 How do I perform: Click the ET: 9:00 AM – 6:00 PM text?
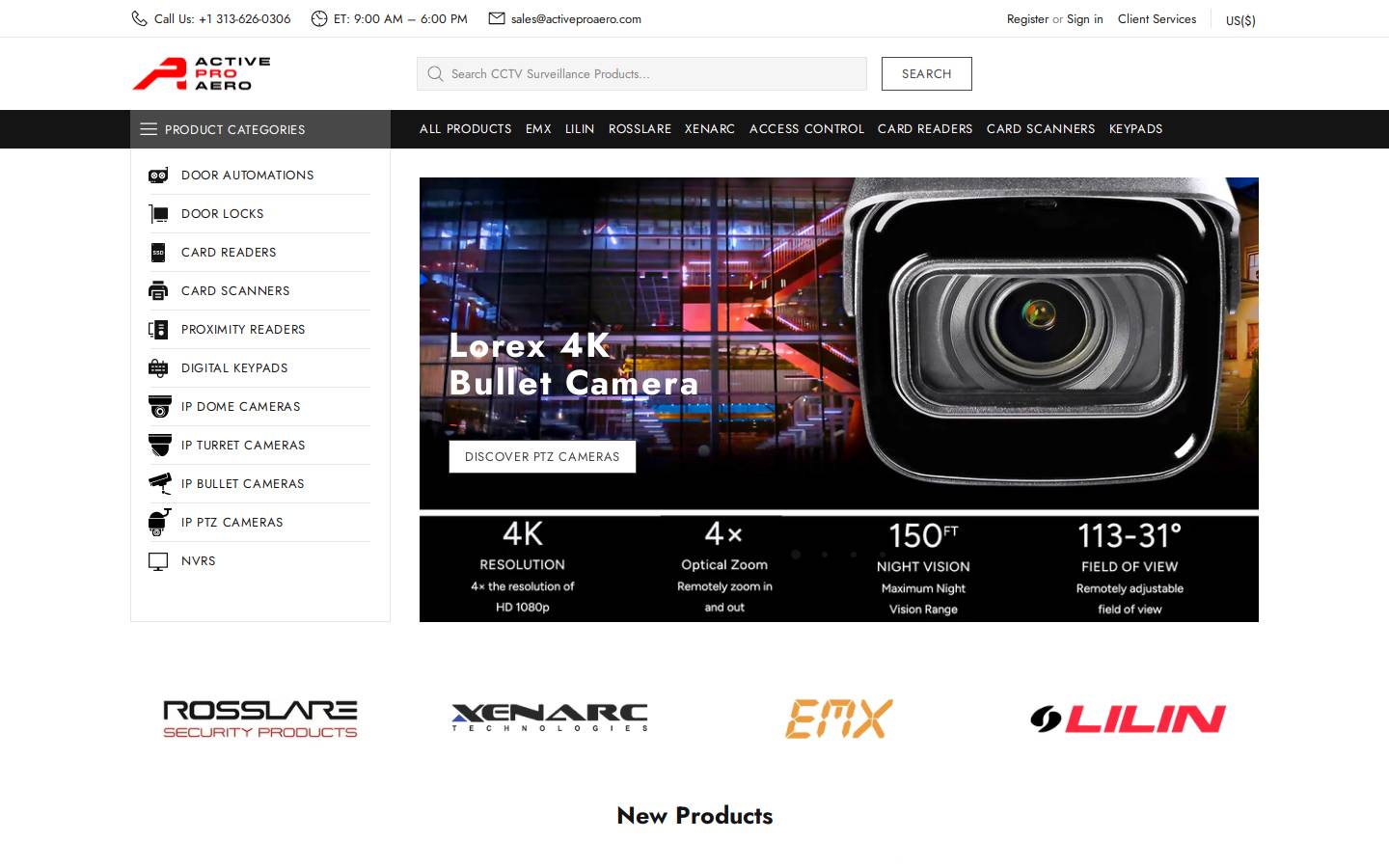click(400, 18)
